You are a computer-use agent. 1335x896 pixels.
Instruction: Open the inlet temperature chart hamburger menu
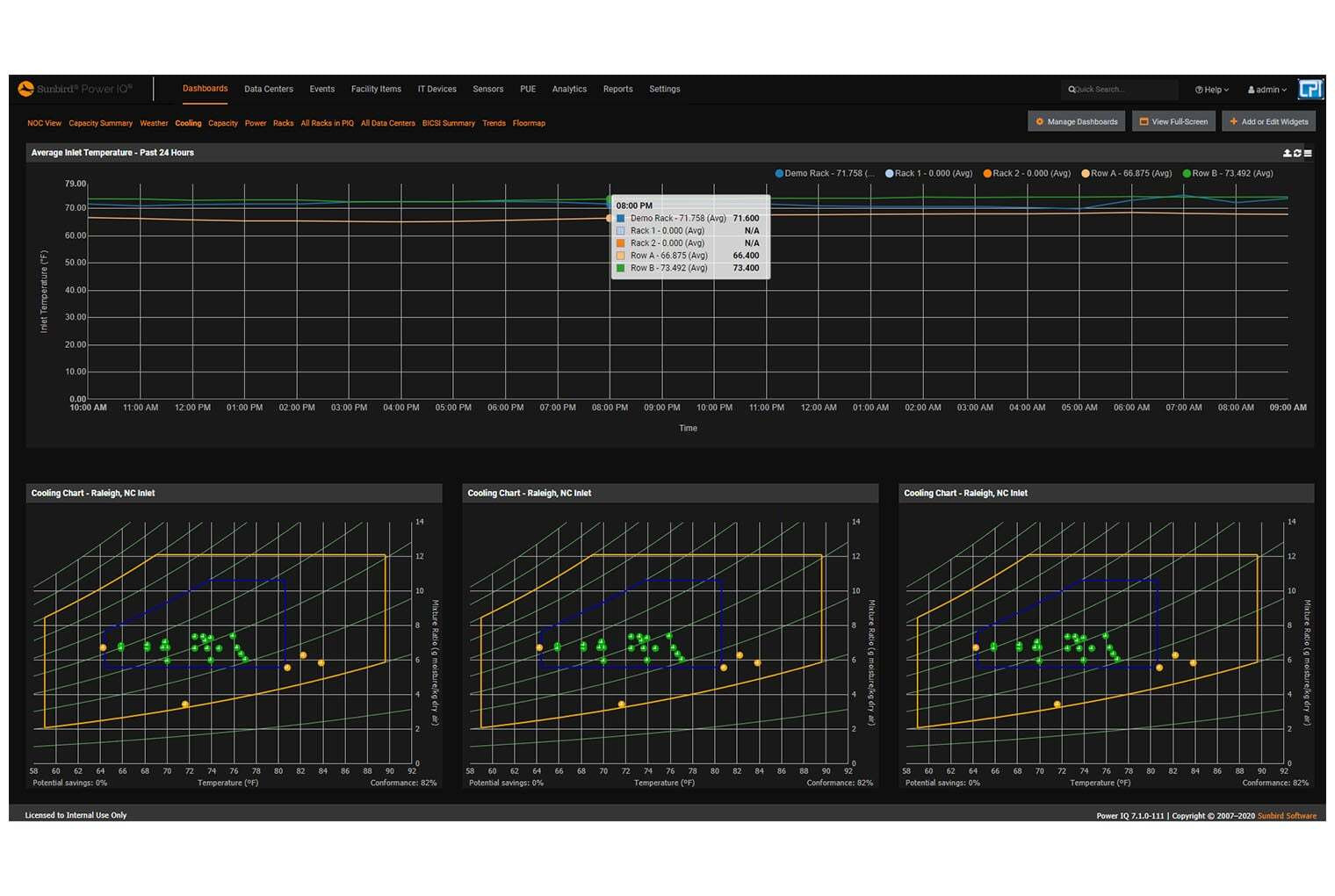click(1308, 153)
